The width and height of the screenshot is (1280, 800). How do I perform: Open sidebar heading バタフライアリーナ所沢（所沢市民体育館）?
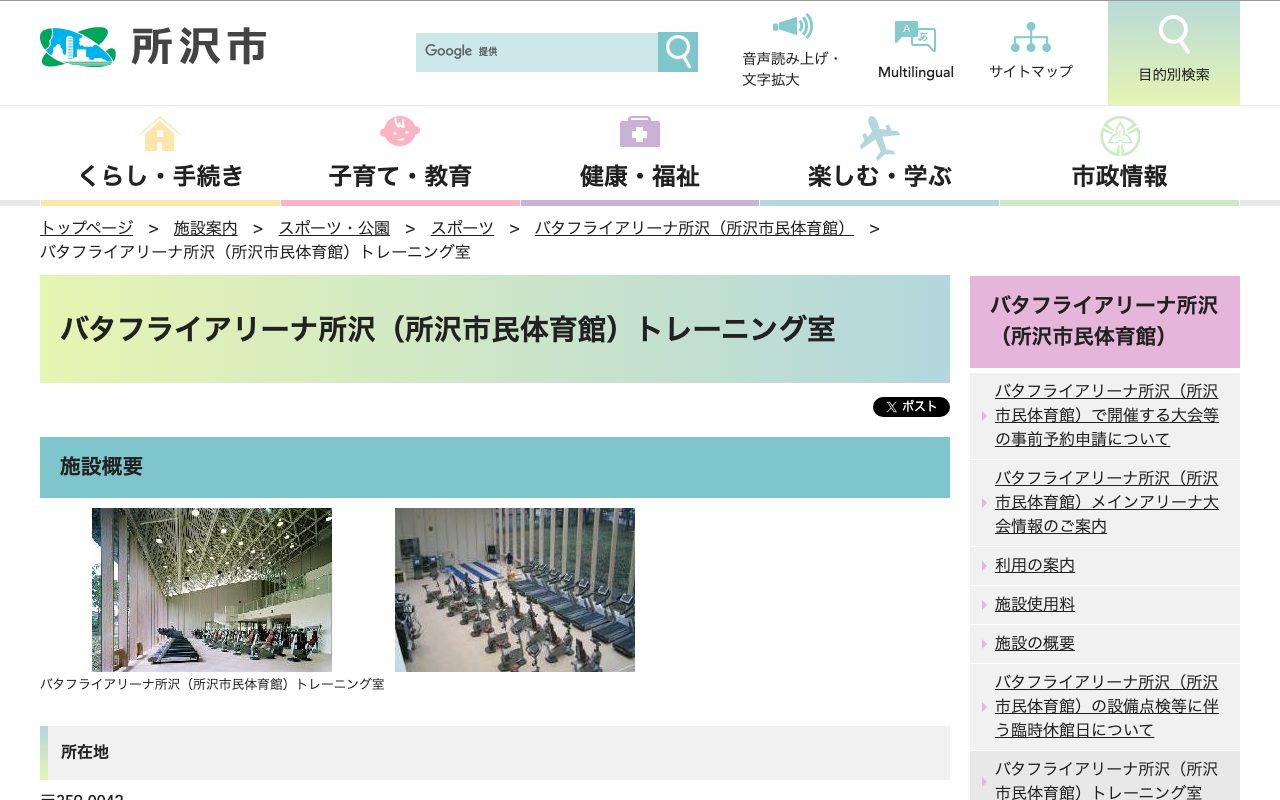click(1105, 321)
